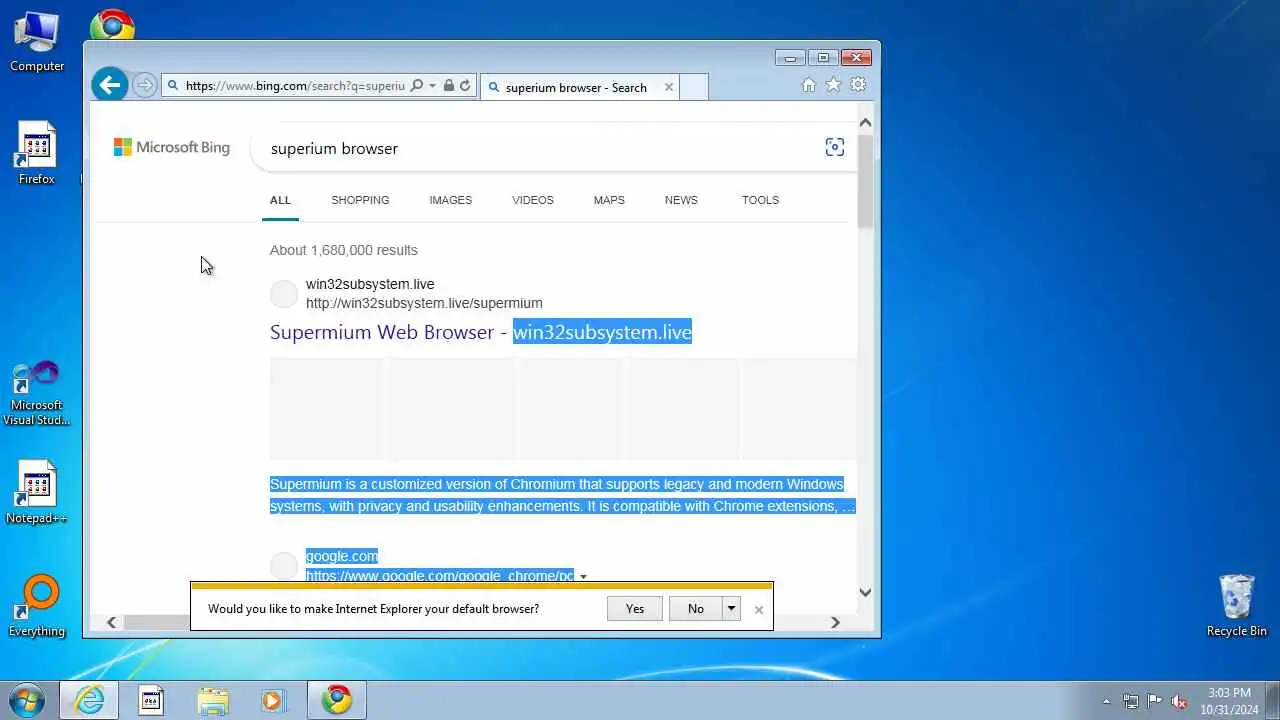
Task: Click the network tray icon
Action: click(1131, 701)
